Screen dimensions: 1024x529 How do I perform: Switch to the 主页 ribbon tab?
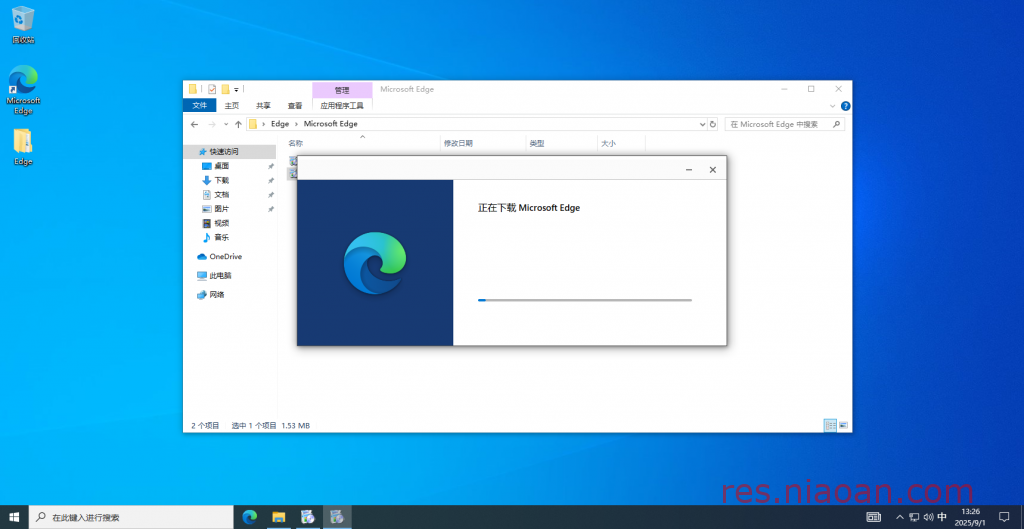(232, 106)
